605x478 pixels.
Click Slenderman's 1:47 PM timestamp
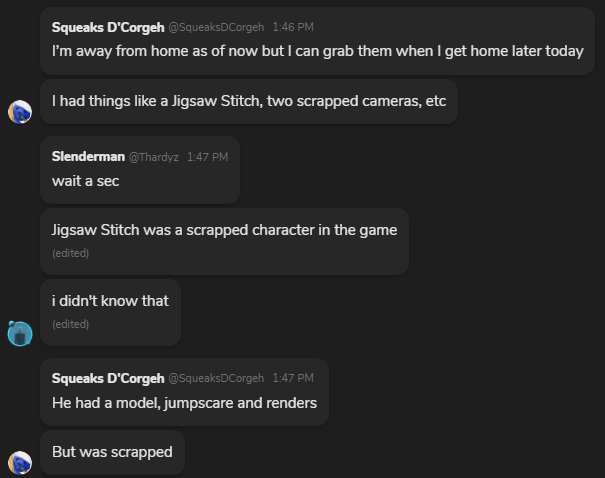207,157
